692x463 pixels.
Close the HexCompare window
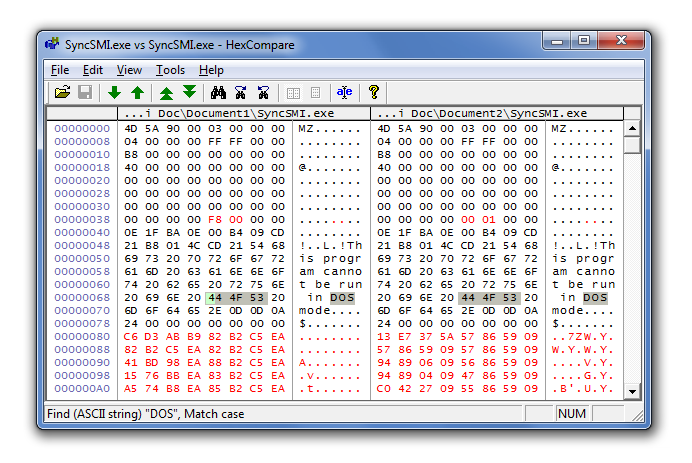coord(621,41)
